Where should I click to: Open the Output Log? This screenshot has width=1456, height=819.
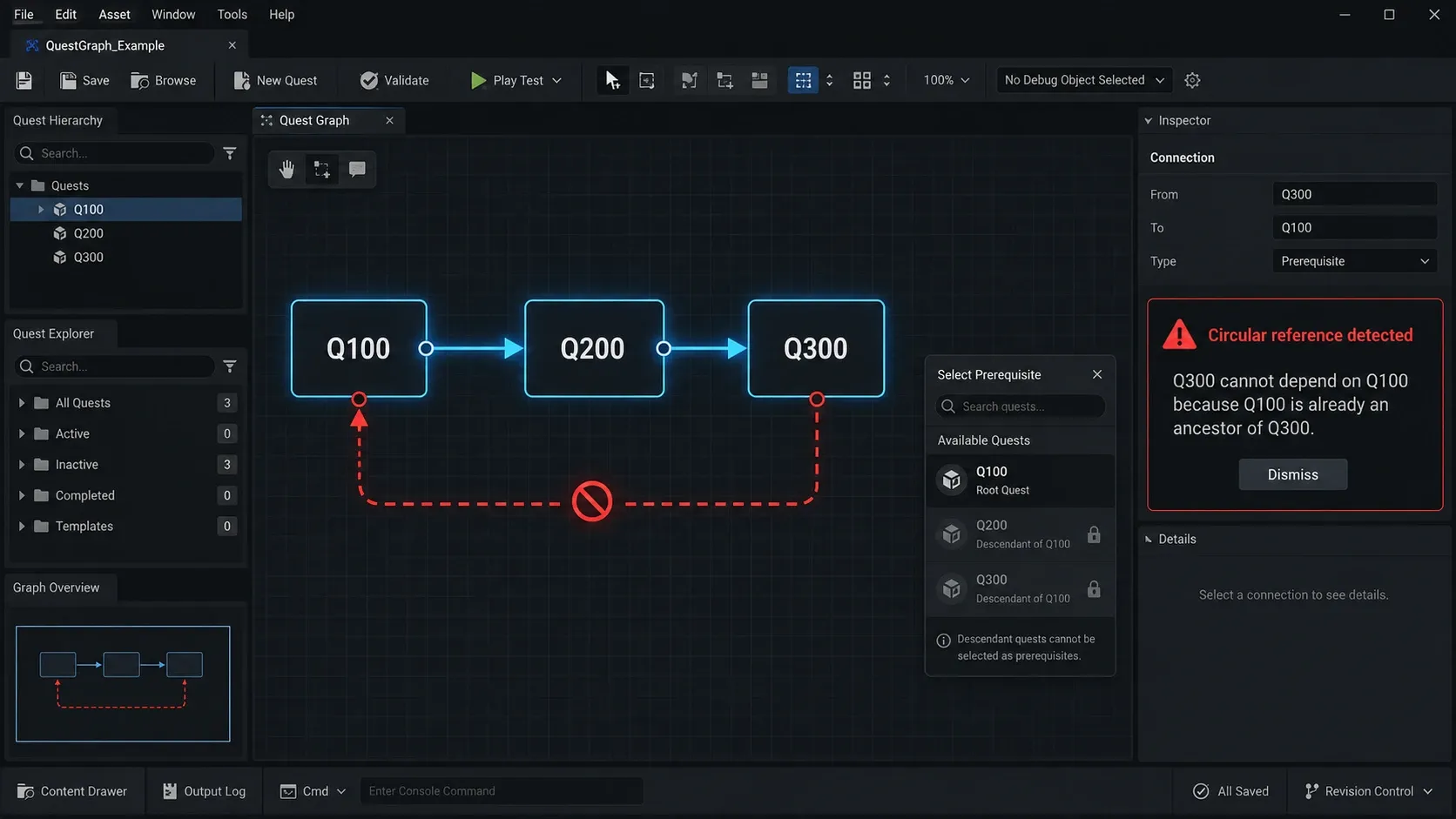[x=204, y=791]
